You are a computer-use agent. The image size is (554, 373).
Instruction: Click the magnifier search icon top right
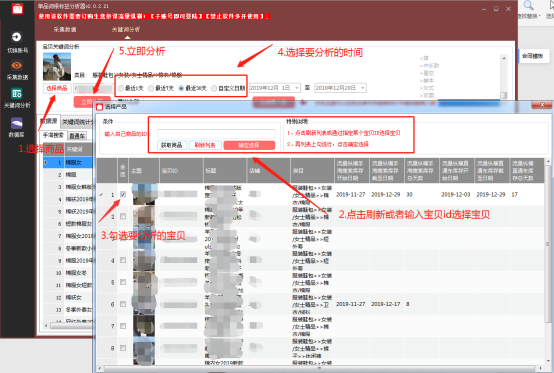529,6
